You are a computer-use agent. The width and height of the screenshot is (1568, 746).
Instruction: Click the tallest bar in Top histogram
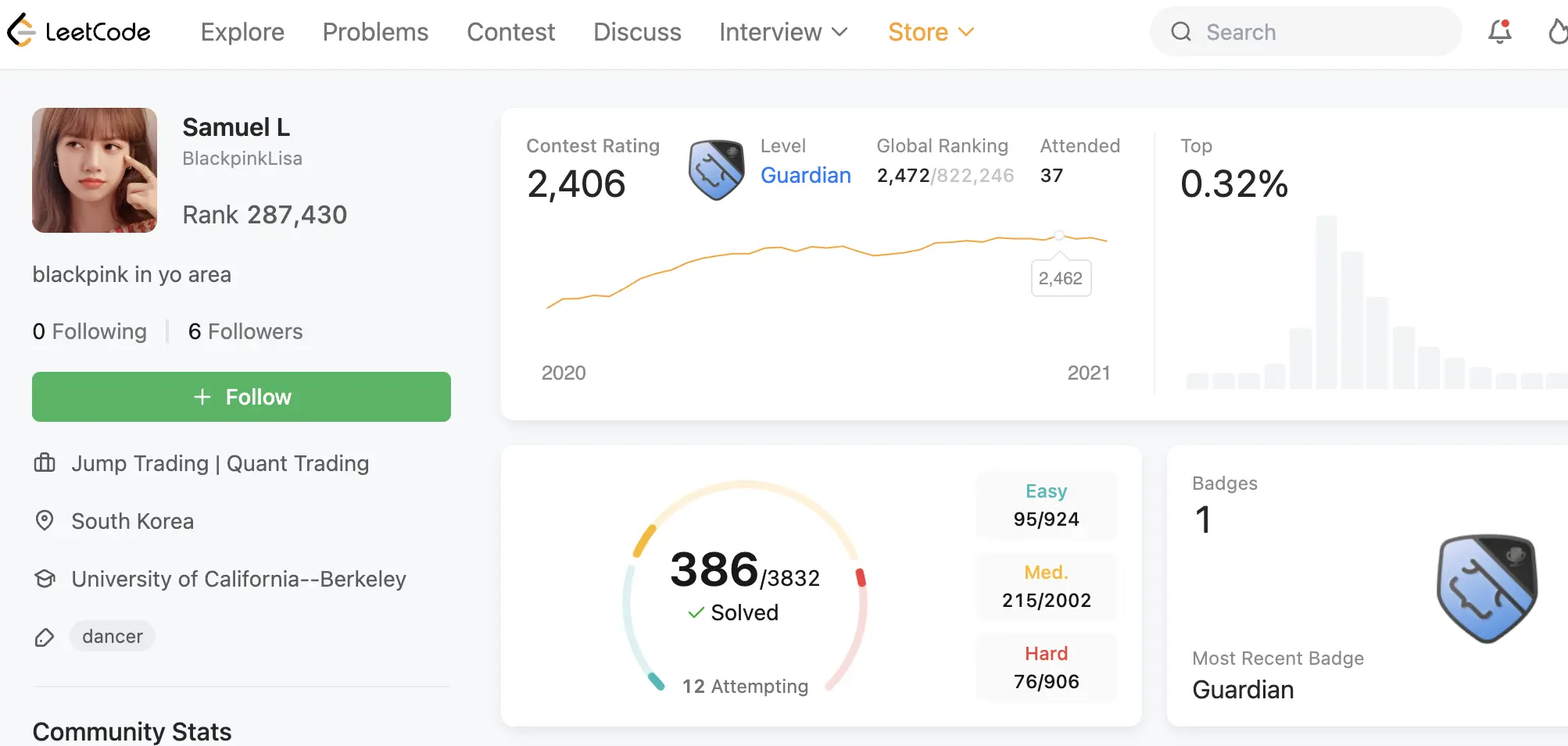(x=1326, y=302)
